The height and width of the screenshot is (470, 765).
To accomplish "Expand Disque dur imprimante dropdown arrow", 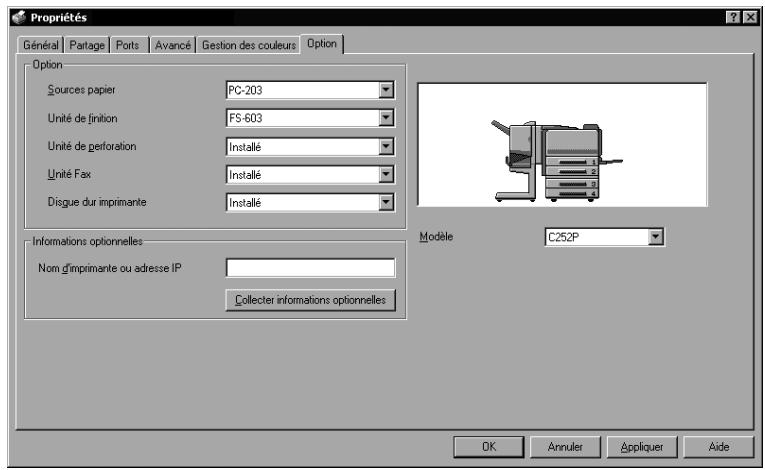I will (x=386, y=202).
